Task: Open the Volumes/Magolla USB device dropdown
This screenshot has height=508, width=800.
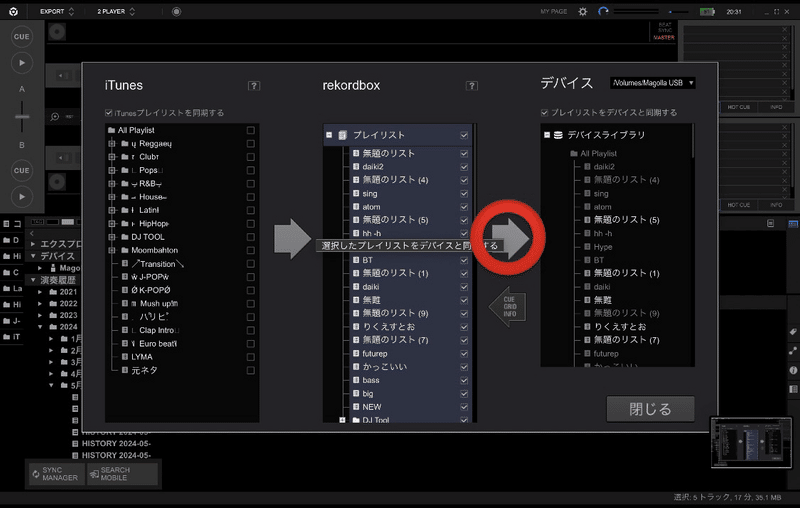Action: (653, 83)
